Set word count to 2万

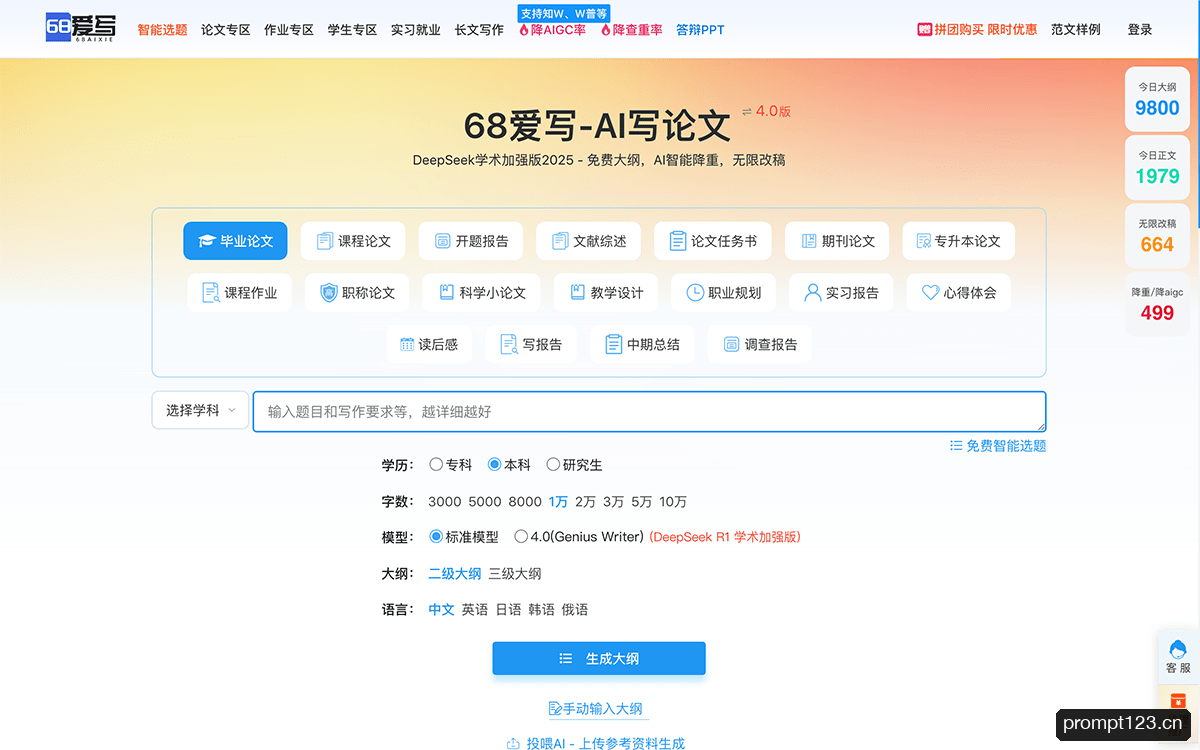585,502
